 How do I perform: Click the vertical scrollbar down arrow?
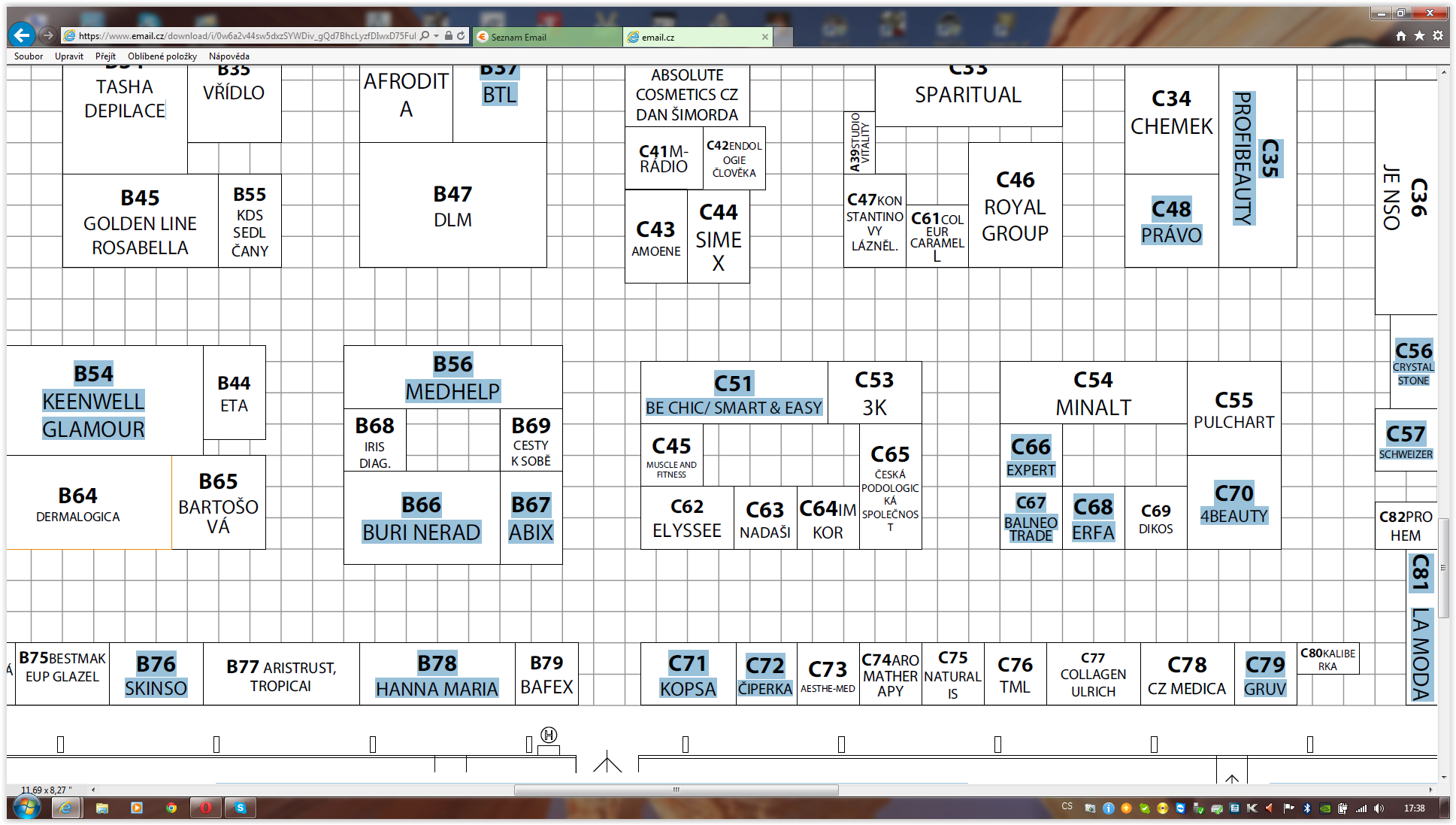1443,778
